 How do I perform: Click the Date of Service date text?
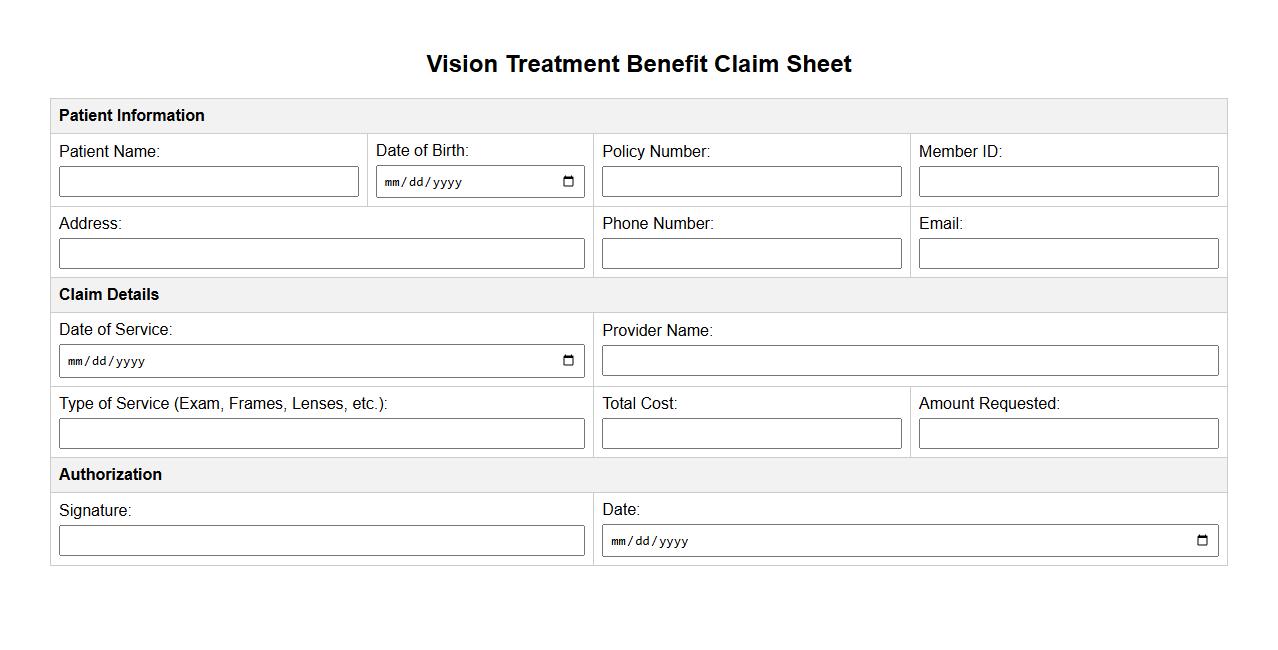(106, 361)
